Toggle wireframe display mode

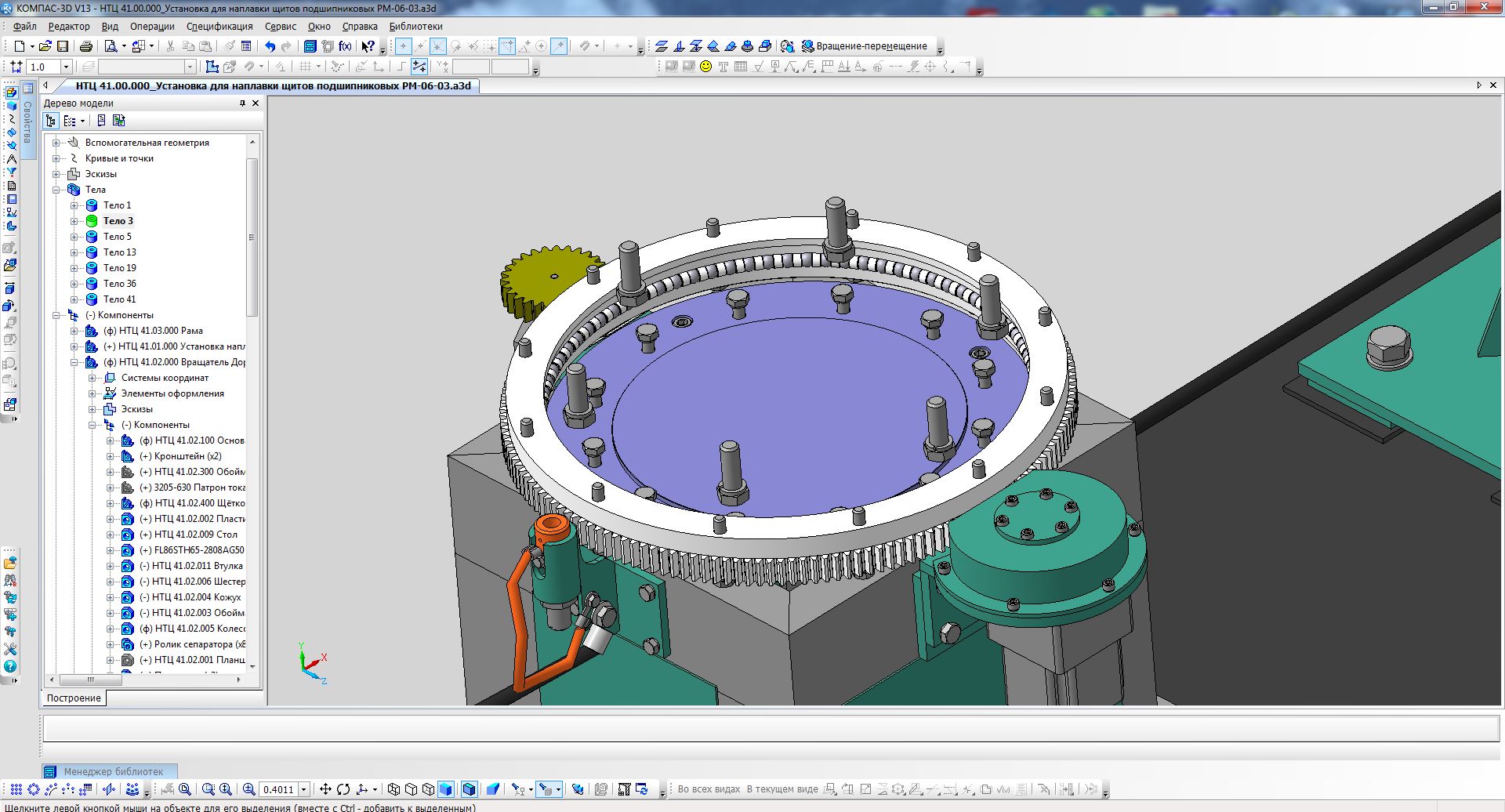pyautogui.click(x=393, y=789)
